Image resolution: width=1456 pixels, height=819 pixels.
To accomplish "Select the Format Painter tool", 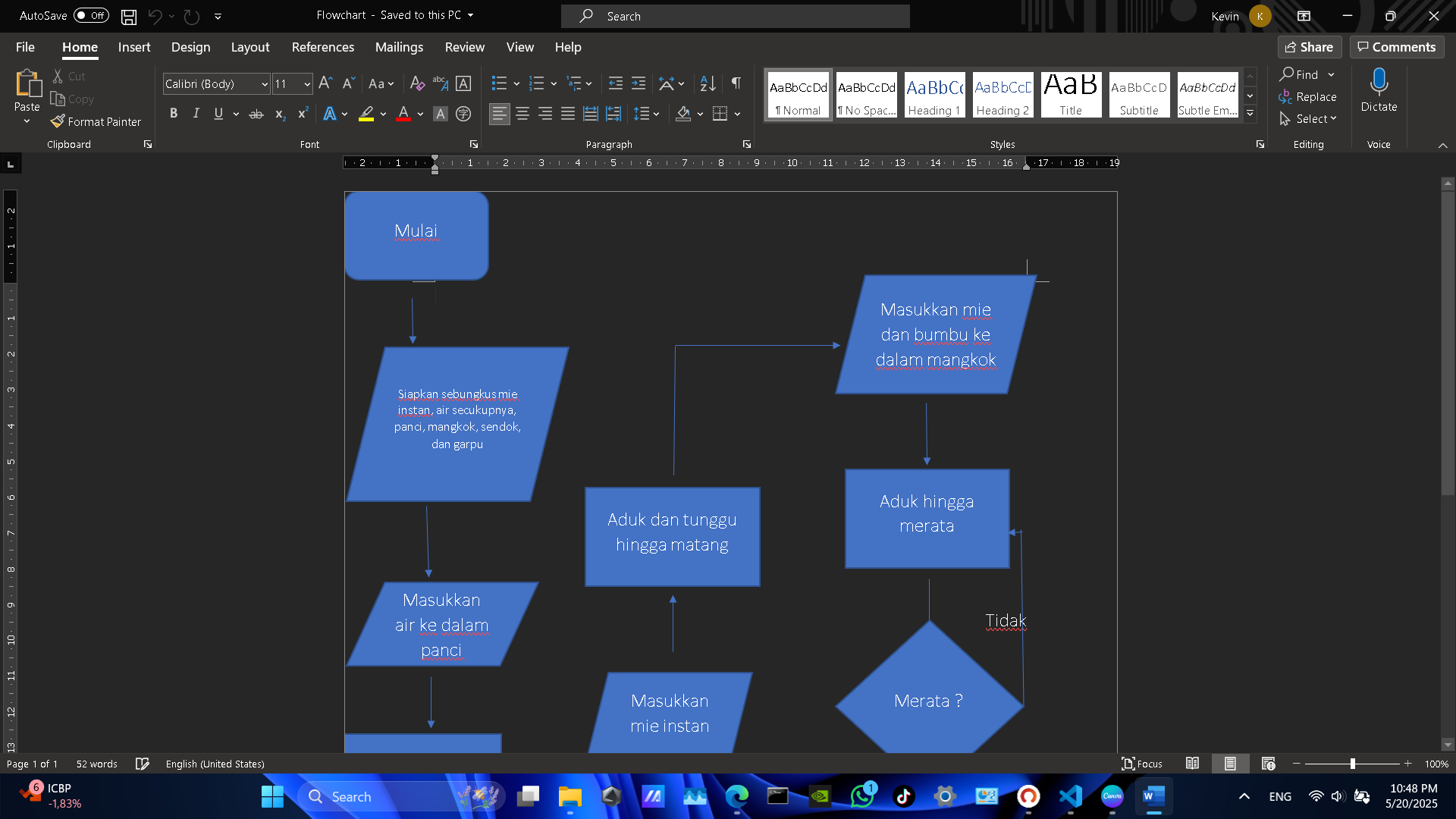I will [x=96, y=121].
